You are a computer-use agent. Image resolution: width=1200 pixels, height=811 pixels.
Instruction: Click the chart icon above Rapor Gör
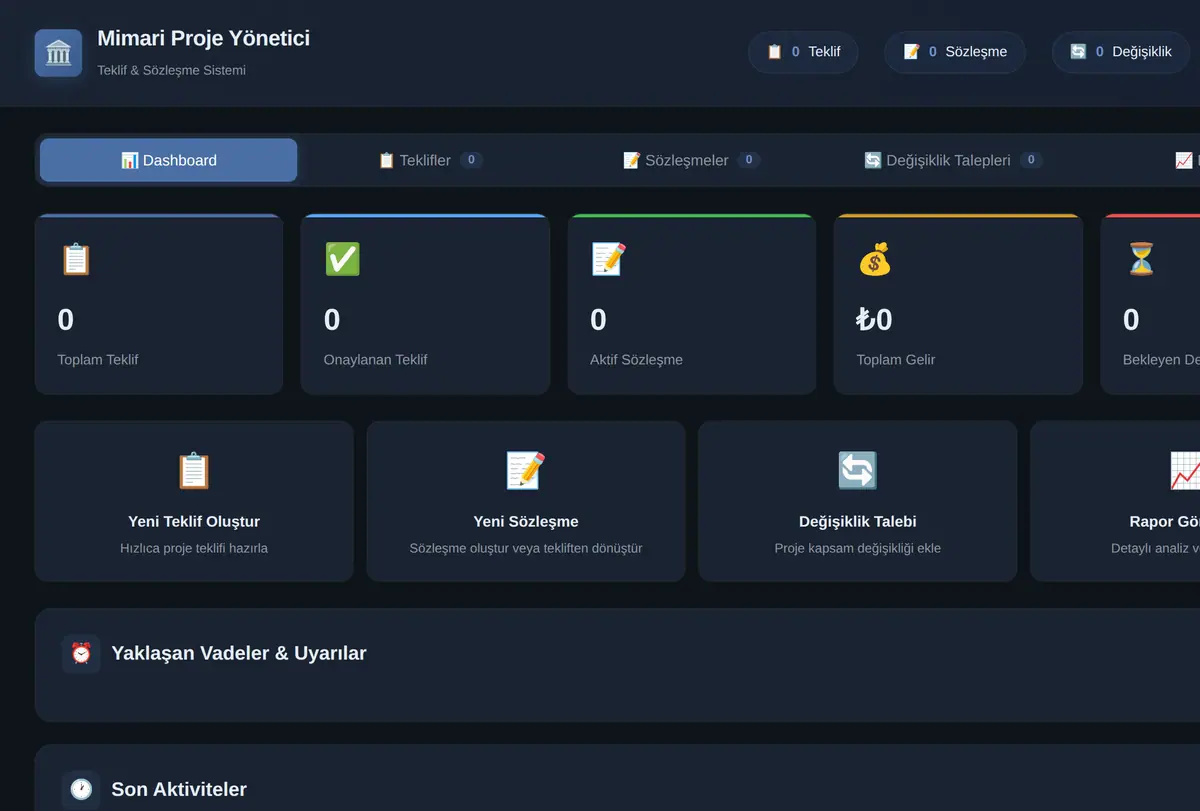point(1185,470)
